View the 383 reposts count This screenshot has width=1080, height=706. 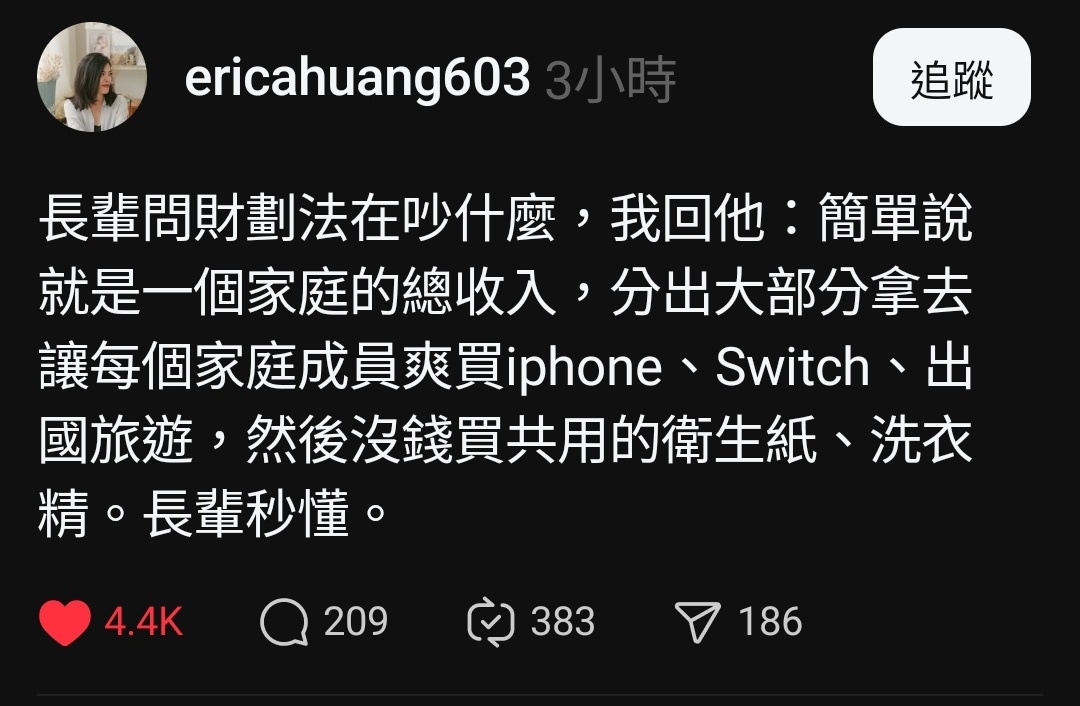point(563,622)
